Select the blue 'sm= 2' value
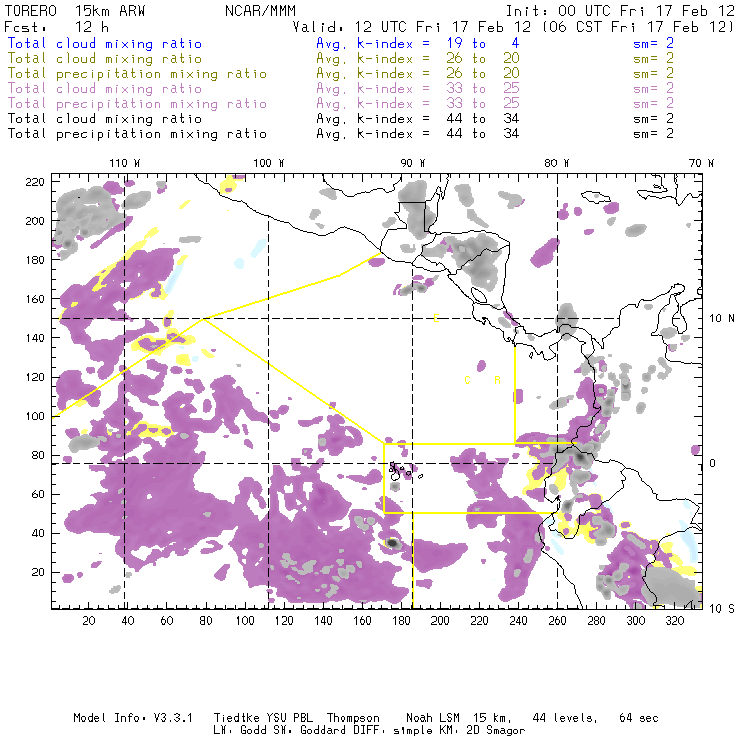Screen dimensions: 740x740 coord(653,44)
